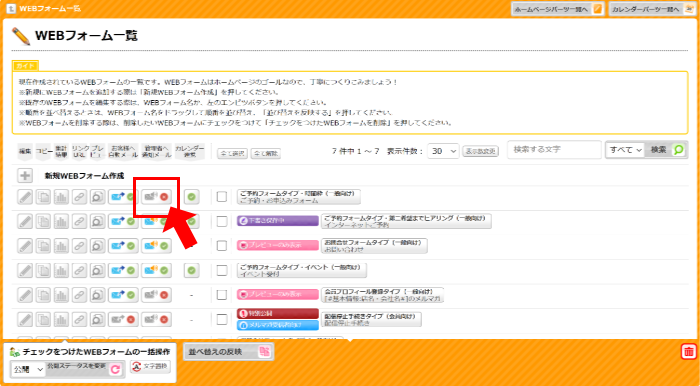Open お問合せフォームタイプ form name
Screen dimensions: 700x386
coord(374,246)
